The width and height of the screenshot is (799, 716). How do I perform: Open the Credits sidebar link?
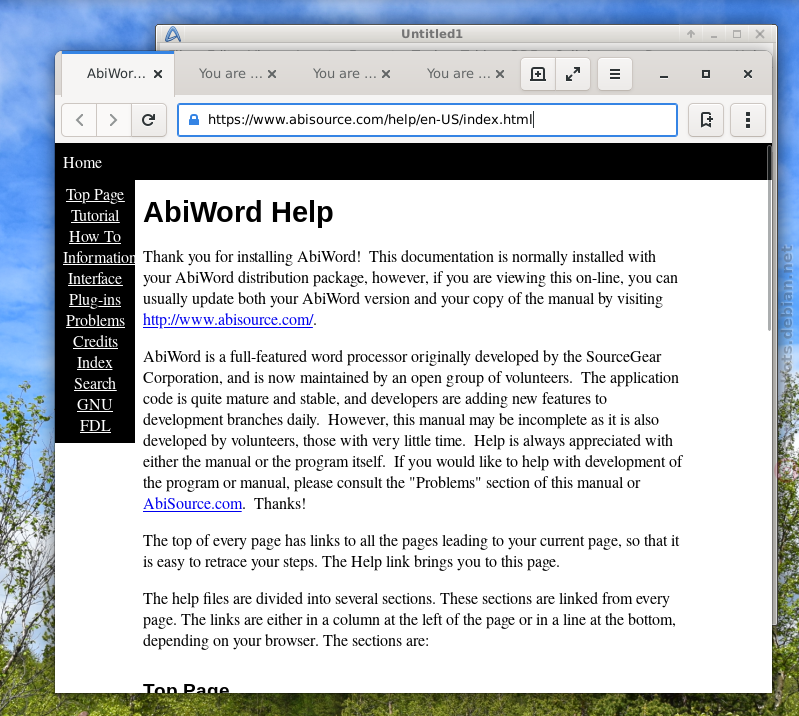point(95,341)
